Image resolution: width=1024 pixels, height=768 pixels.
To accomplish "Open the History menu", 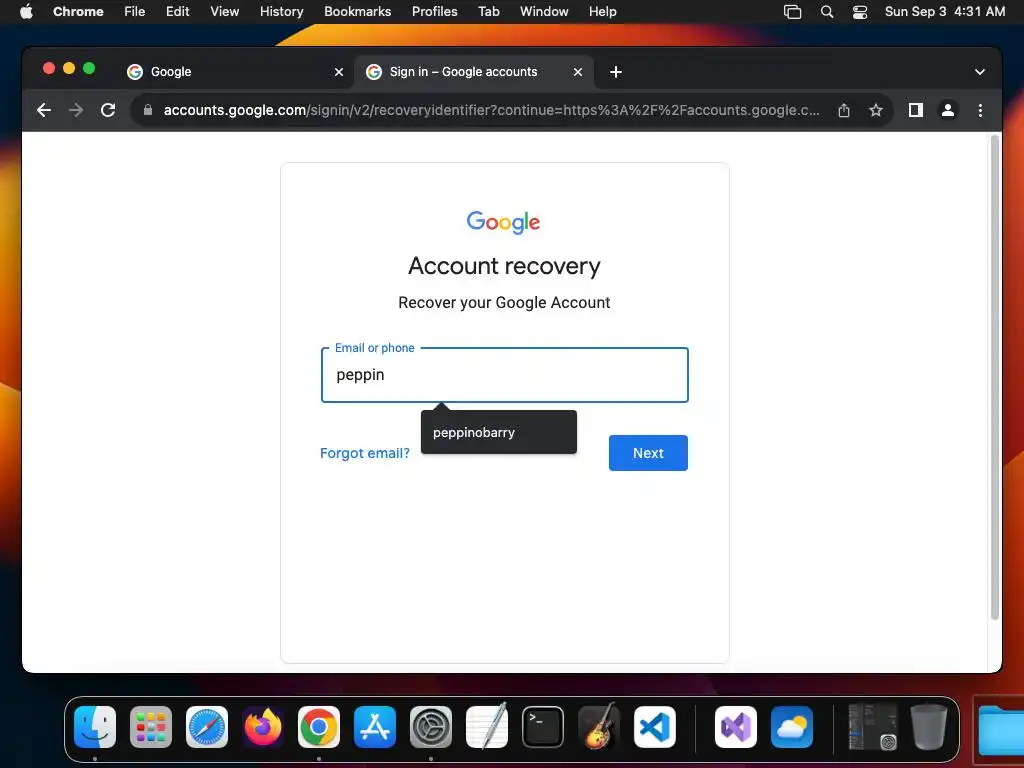I will point(281,12).
